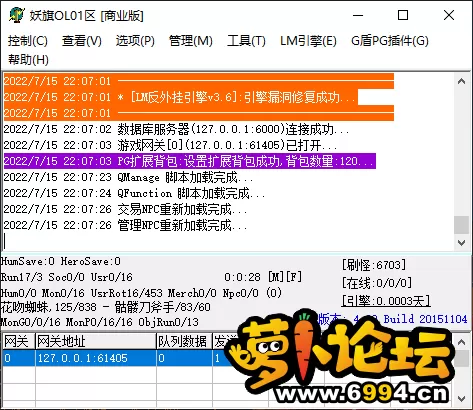
Task: Click the gateway table scroll down arrow
Action: 462,399
